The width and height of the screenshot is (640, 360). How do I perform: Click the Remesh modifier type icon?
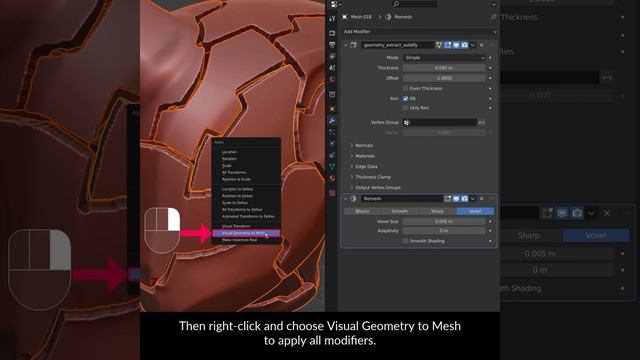[x=353, y=198]
